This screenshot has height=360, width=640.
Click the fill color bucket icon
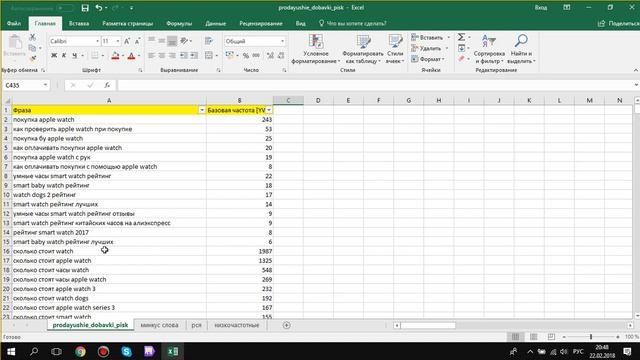[x=115, y=56]
